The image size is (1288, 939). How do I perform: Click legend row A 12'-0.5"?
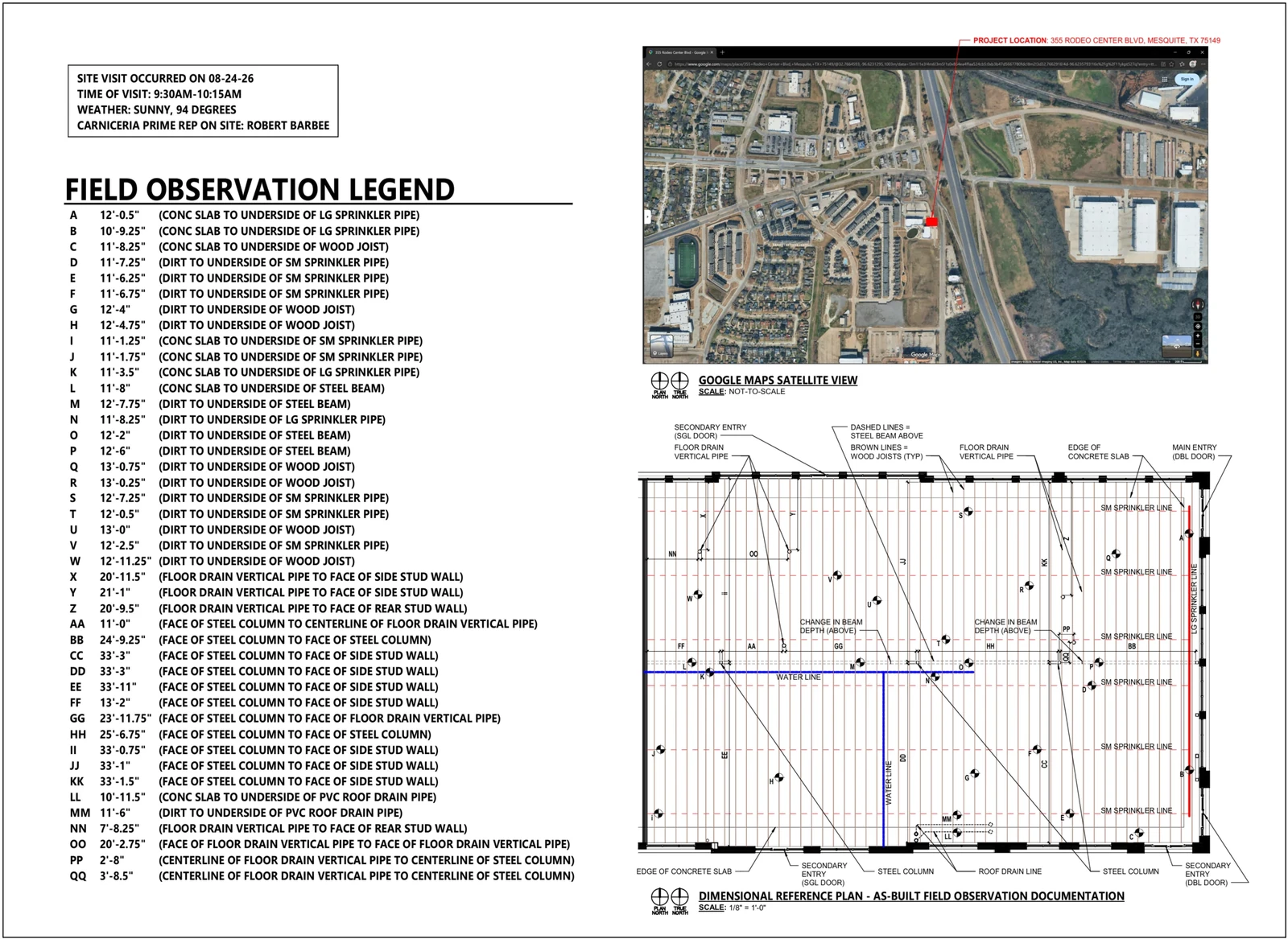245,215
